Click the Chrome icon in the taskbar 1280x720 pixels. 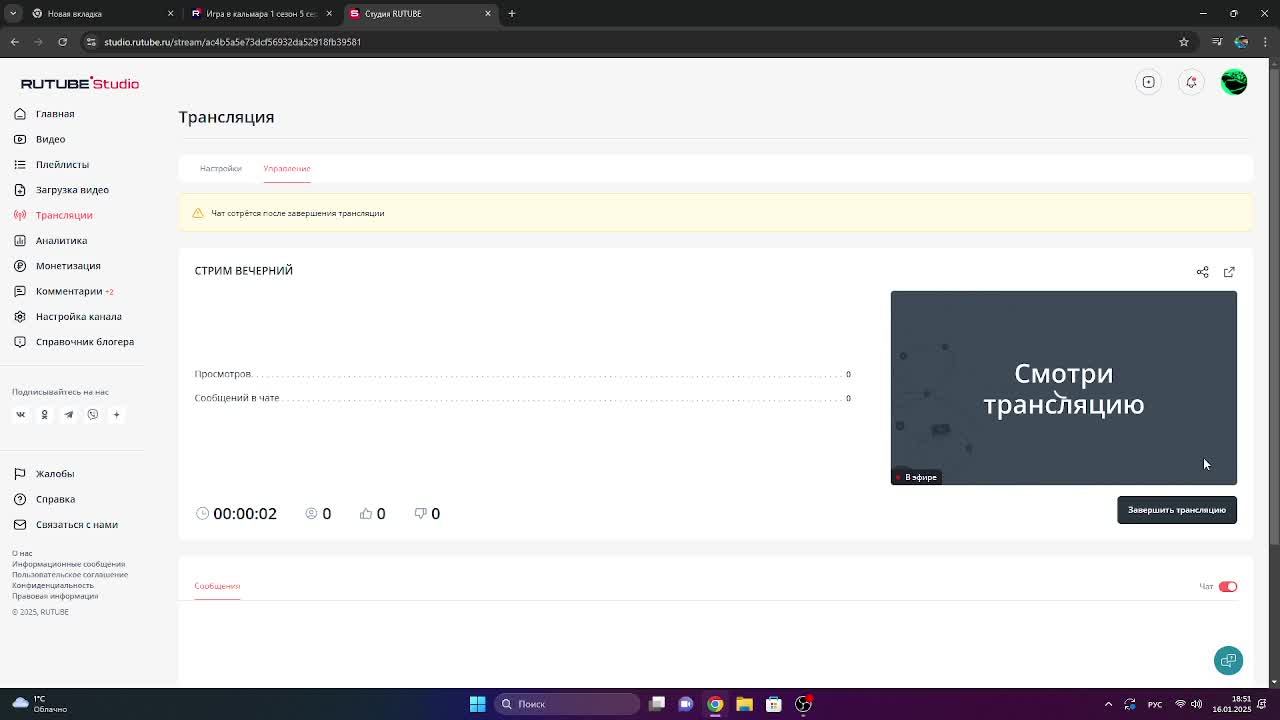715,704
